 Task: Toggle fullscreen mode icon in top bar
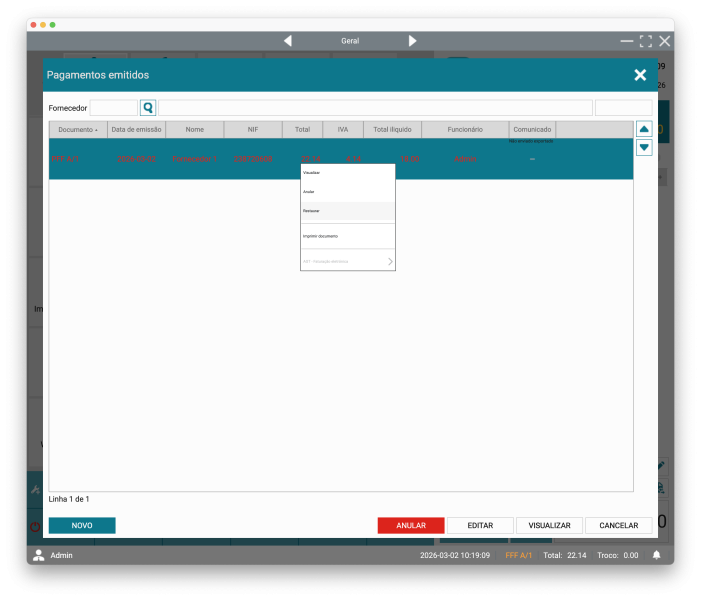645,41
